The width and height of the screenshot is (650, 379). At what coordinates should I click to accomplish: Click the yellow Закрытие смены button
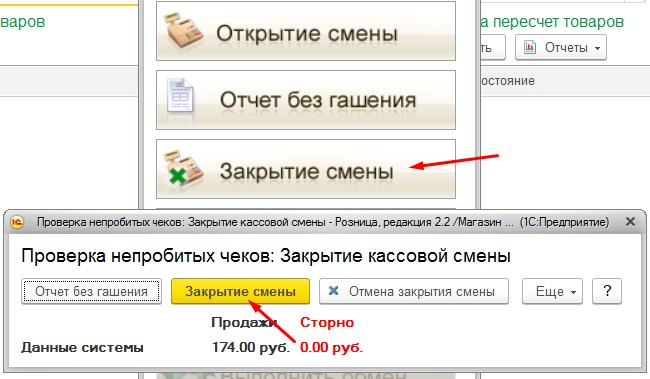pyautogui.click(x=240, y=291)
